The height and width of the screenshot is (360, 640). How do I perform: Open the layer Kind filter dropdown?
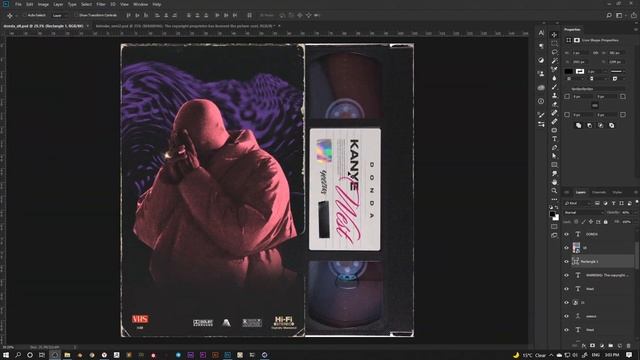[577, 203]
